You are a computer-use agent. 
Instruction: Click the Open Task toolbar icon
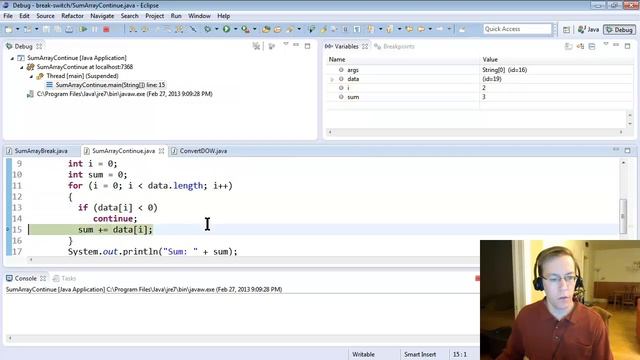tap(278, 29)
